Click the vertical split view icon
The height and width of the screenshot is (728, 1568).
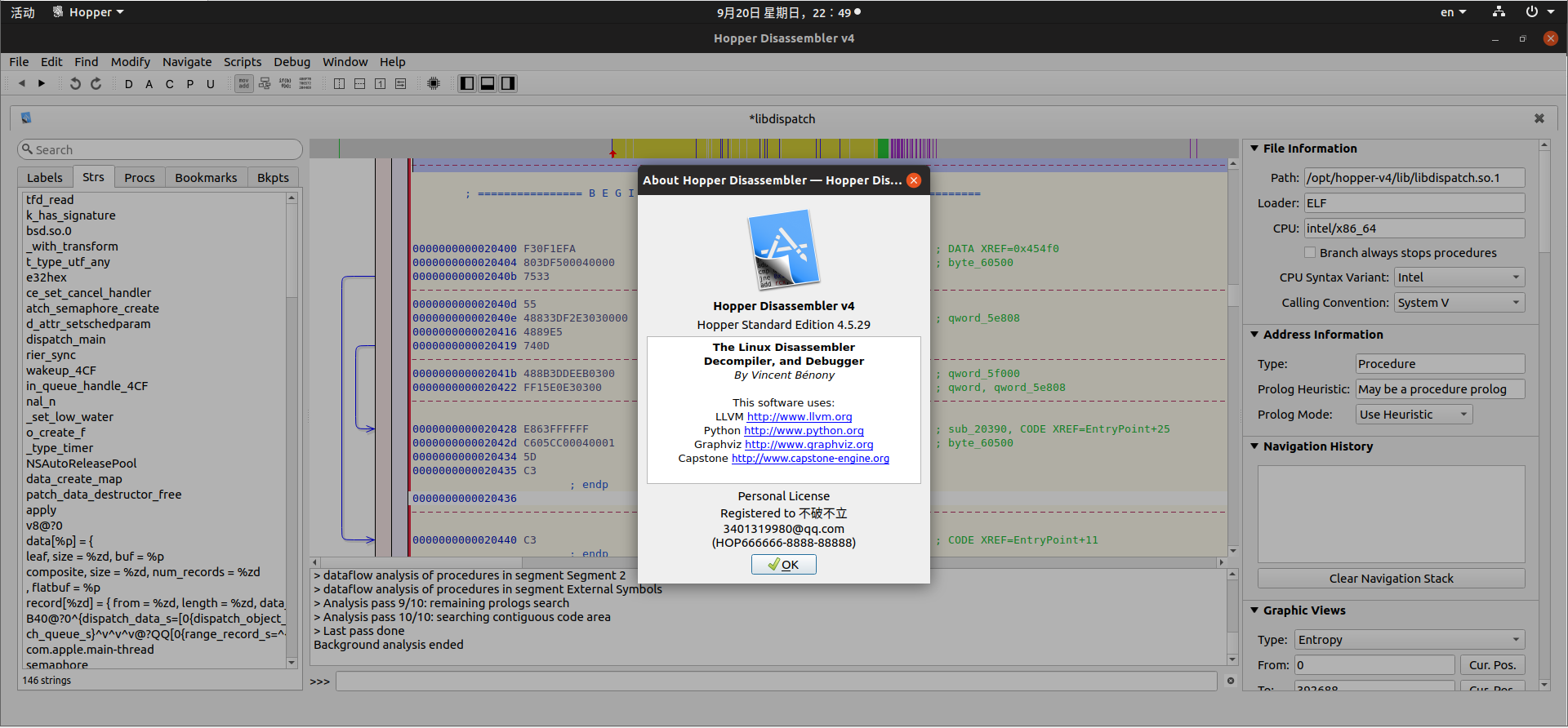[x=340, y=83]
